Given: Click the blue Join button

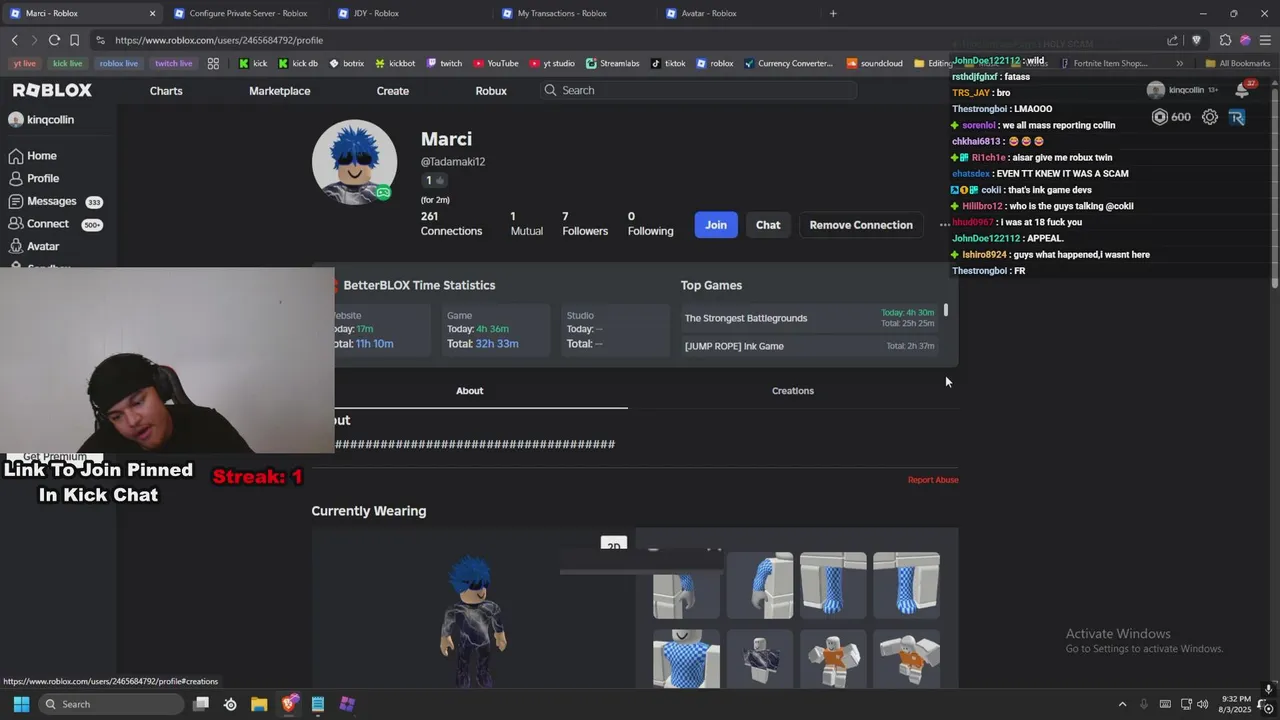Looking at the screenshot, I should pyautogui.click(x=716, y=225).
